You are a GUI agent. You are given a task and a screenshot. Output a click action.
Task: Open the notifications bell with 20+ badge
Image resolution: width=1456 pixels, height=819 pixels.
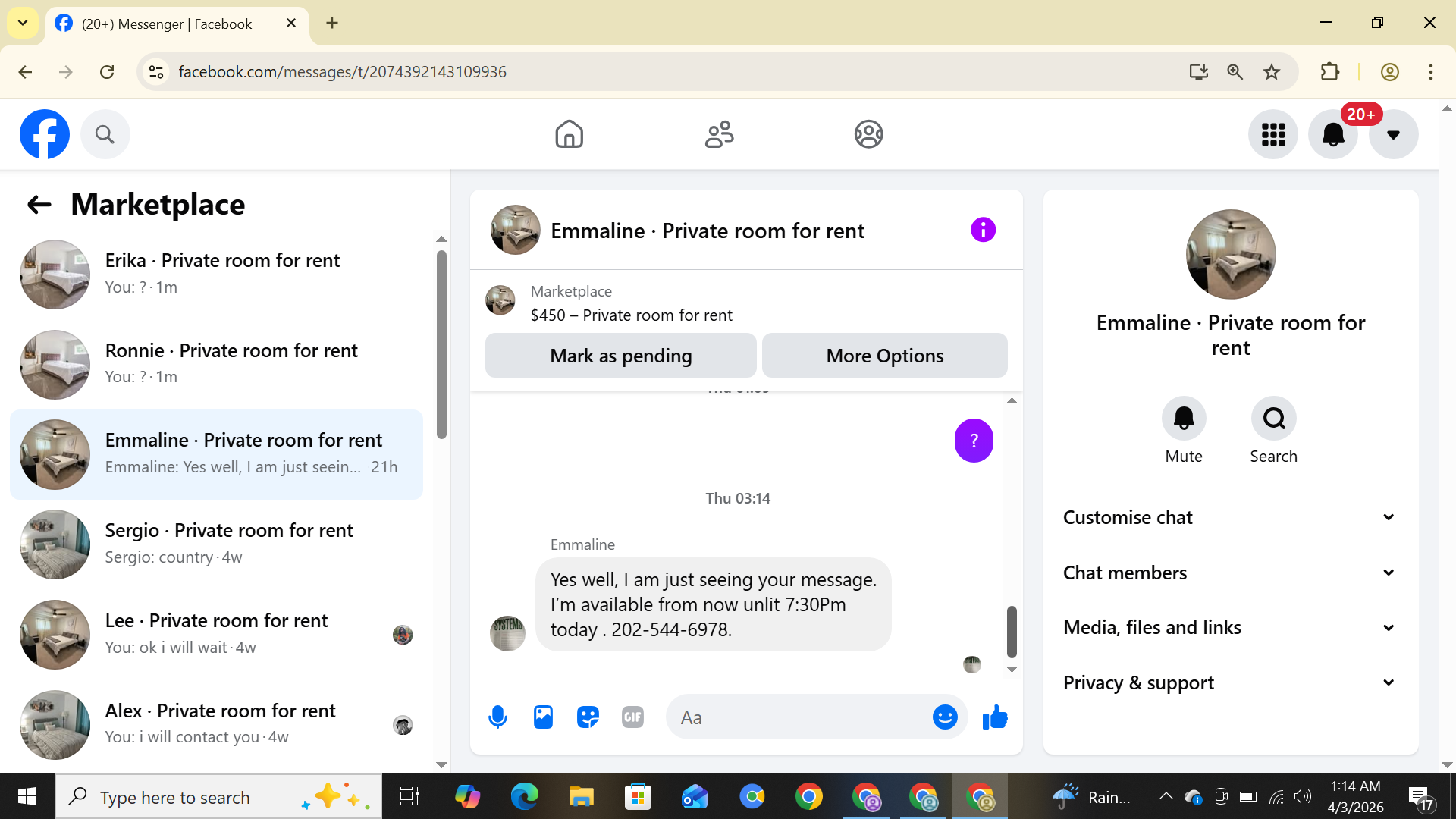pos(1333,134)
